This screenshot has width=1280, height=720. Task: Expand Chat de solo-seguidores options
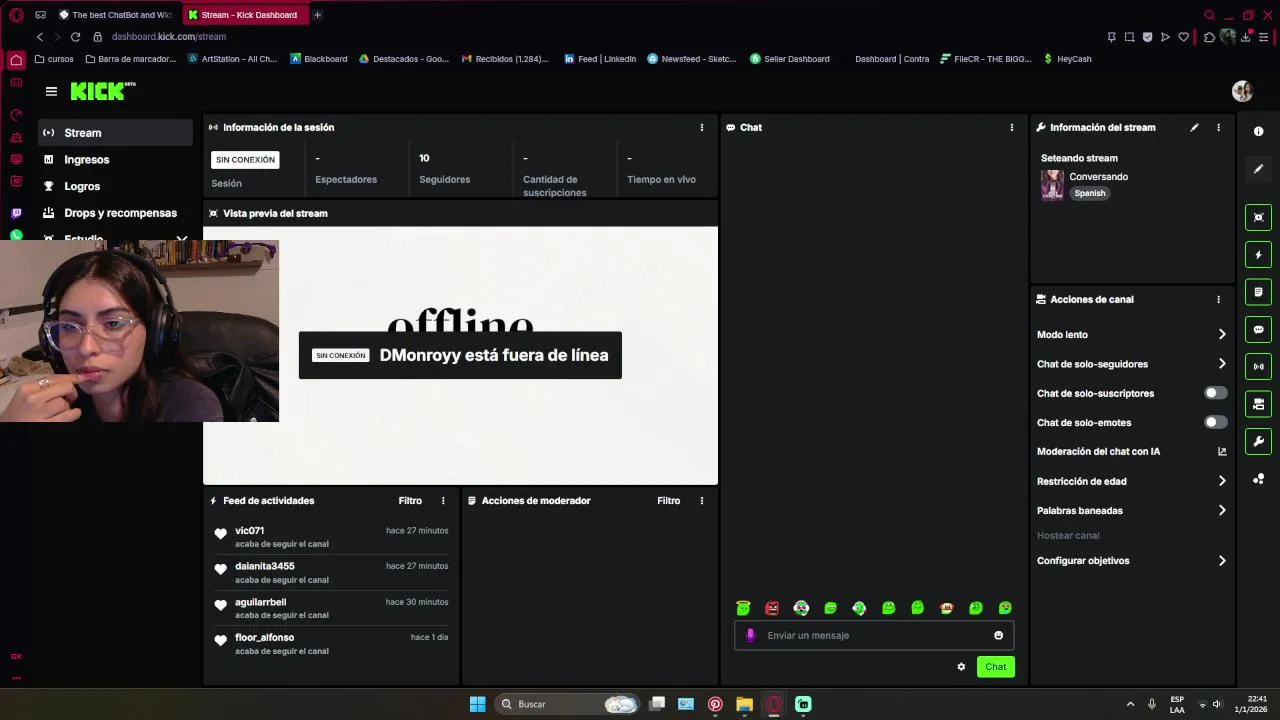pos(1222,364)
